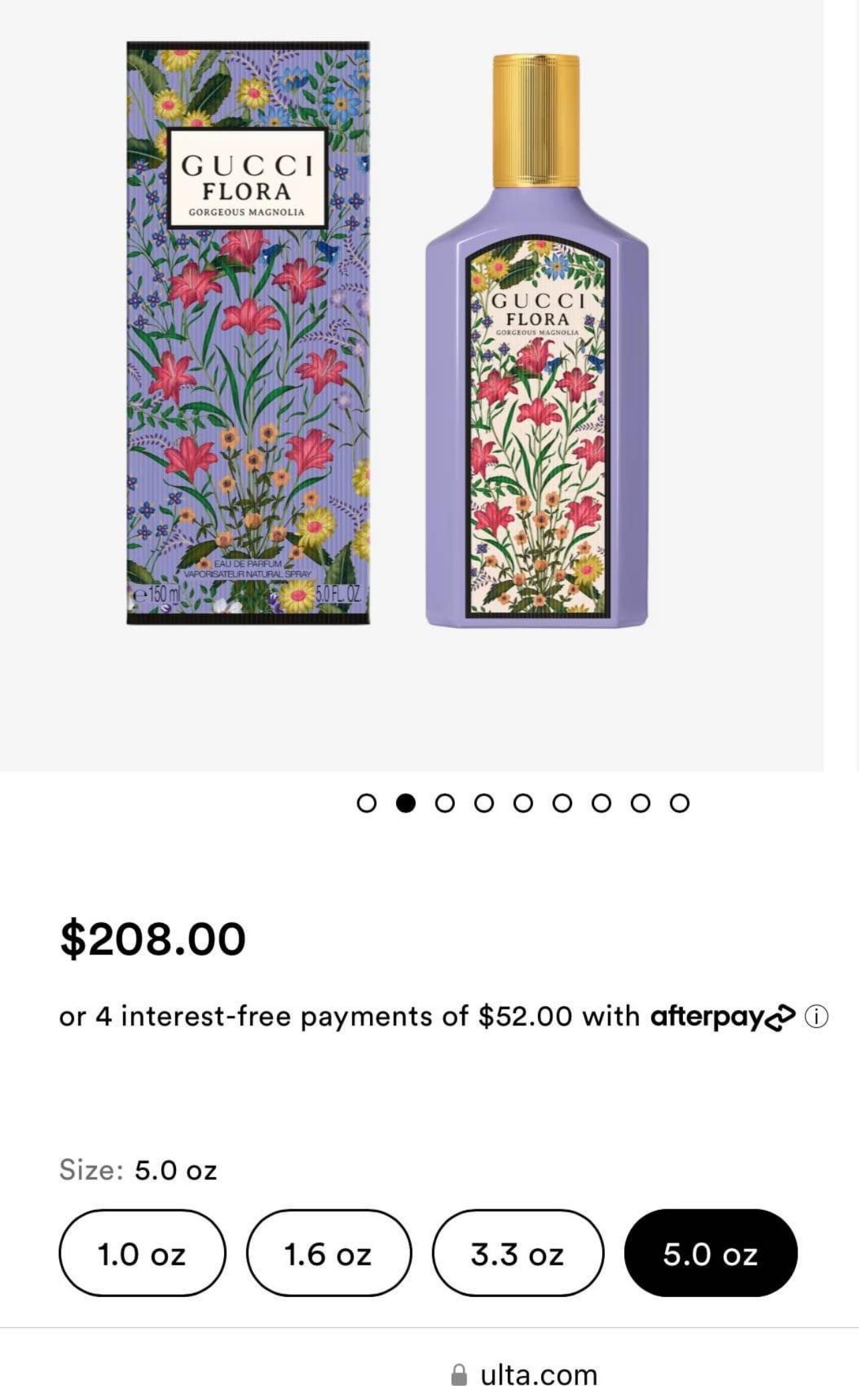Select the 1.0 oz size
The image size is (859, 1400).
[x=142, y=1254]
